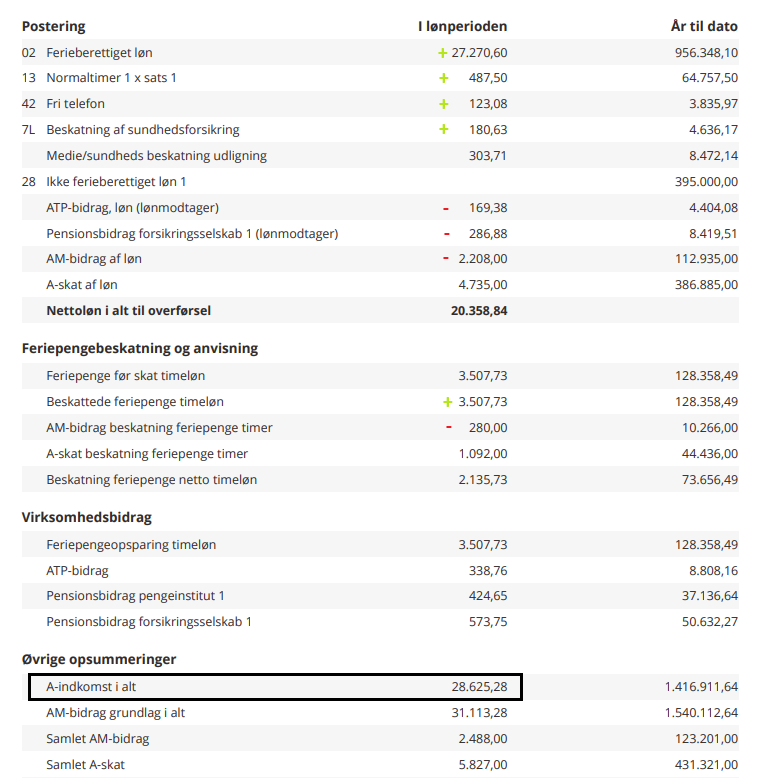This screenshot has width=772, height=778.
Task: Click the red minus beside AM-bidrag af løn
Action: pos(445,259)
